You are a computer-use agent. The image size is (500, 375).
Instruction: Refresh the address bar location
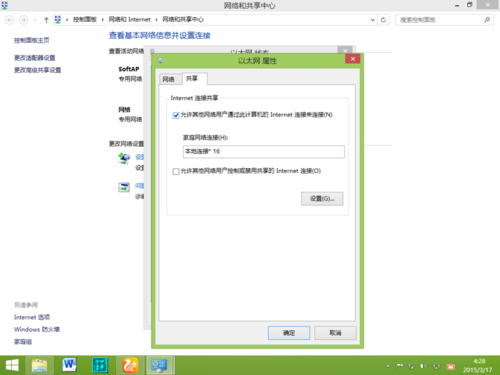(x=383, y=20)
